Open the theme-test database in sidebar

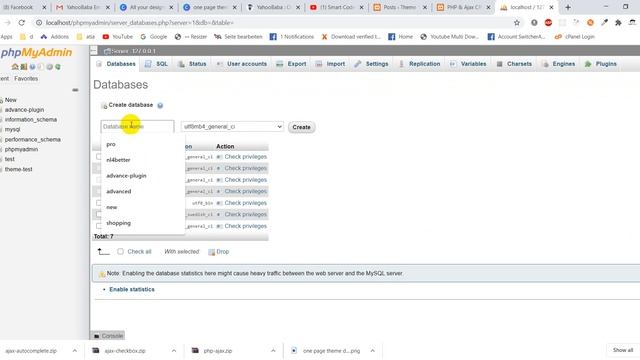(18, 169)
